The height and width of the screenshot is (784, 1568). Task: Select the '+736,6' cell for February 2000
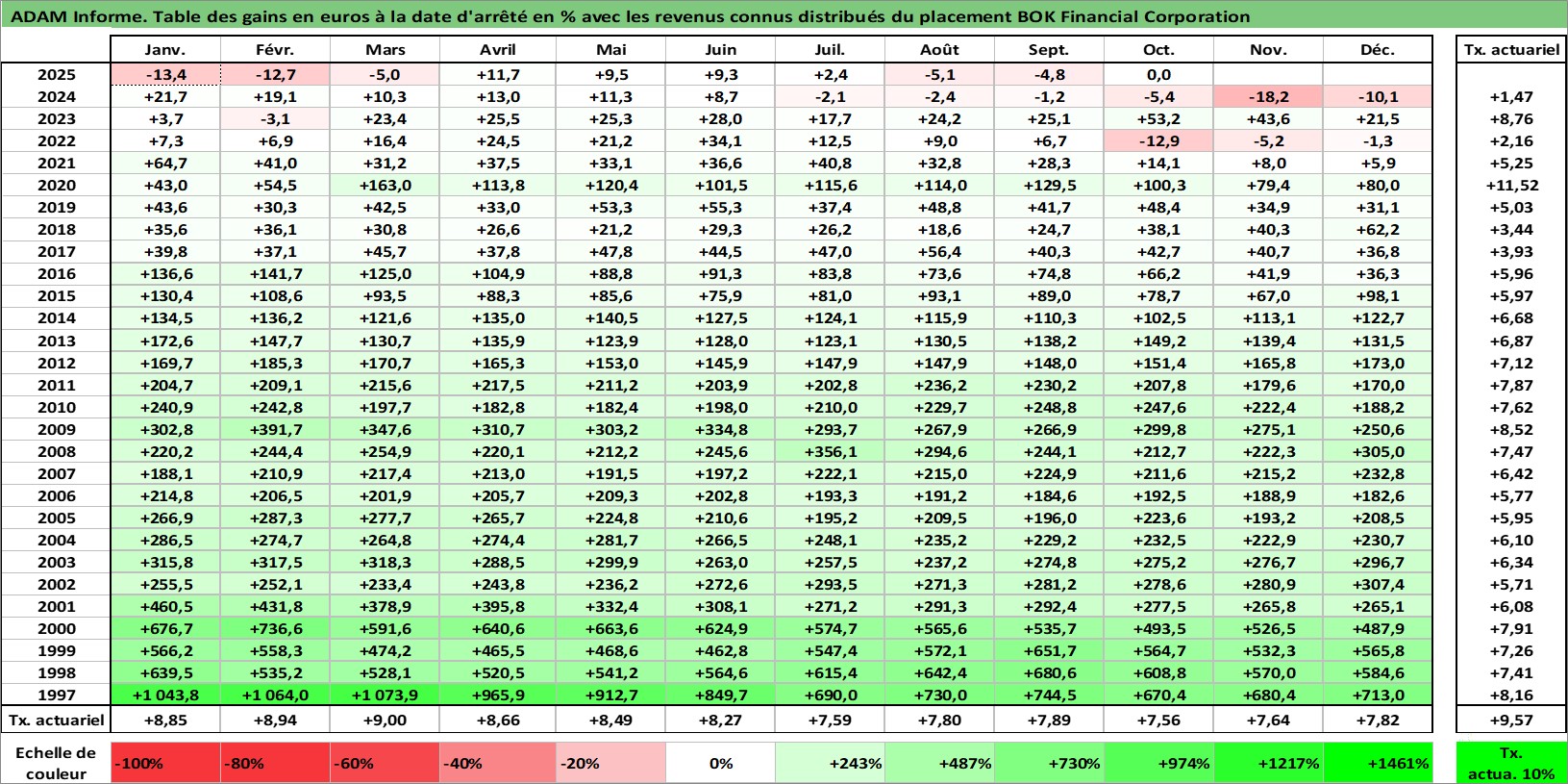click(275, 628)
